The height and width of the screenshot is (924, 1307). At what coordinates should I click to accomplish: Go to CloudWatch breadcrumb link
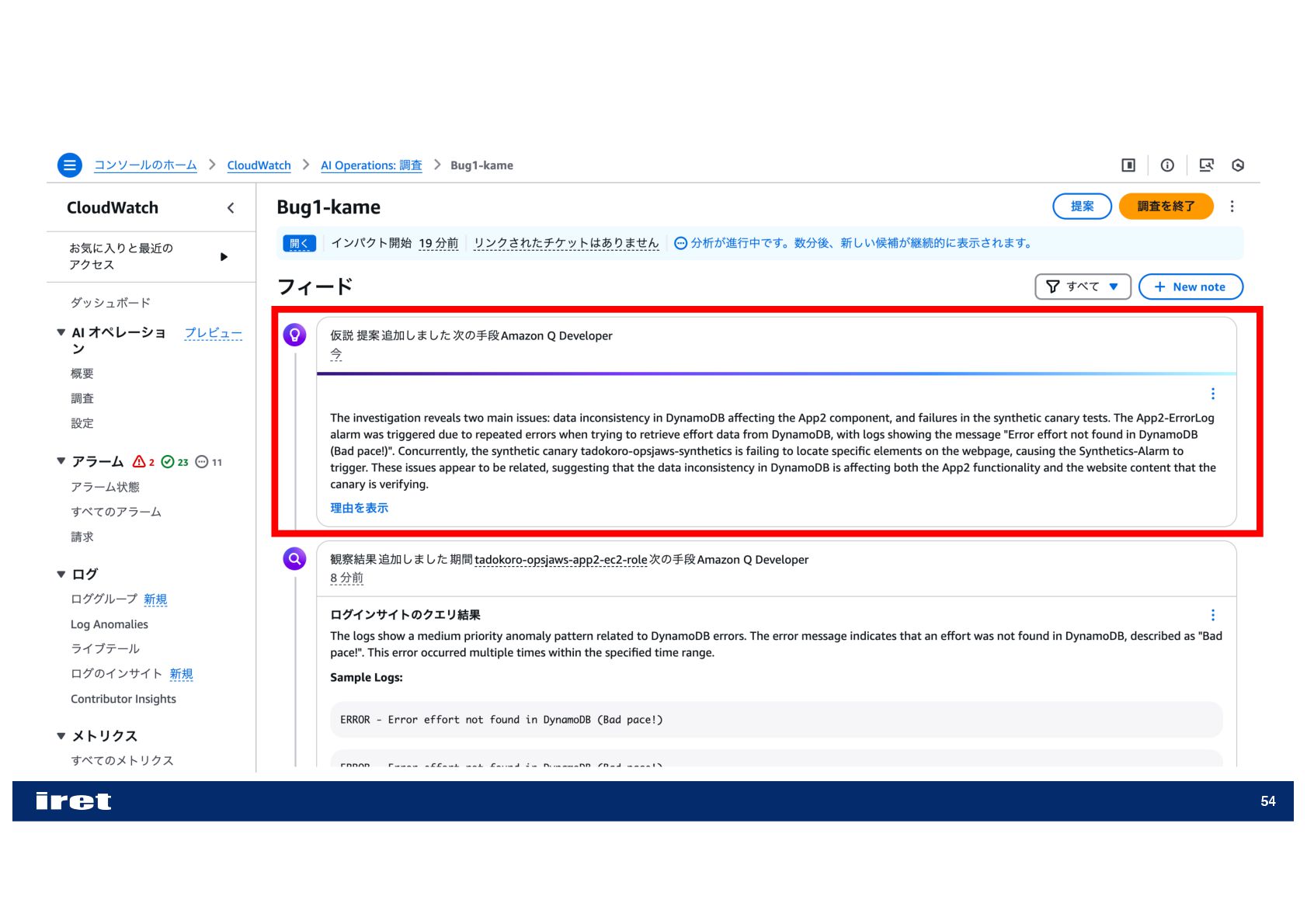(259, 165)
